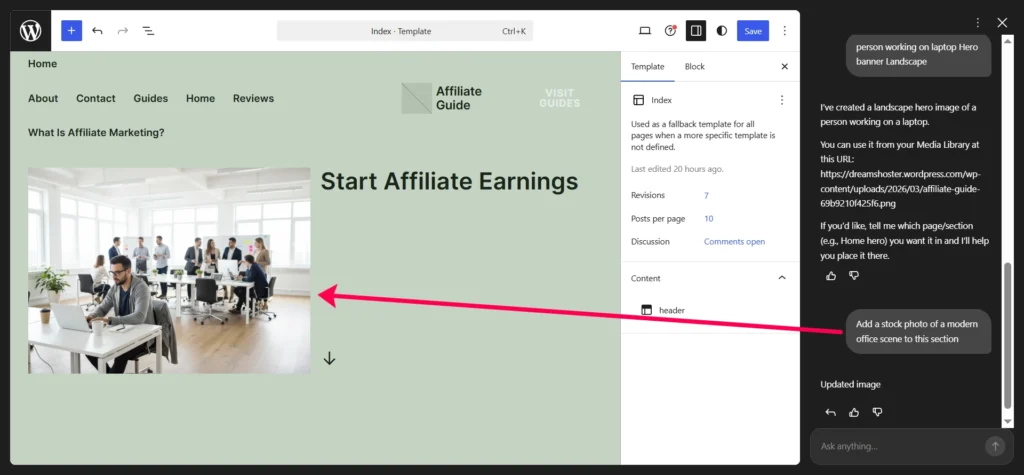1024x475 pixels.
Task: Collapse the Content section chevron
Action: (782, 278)
